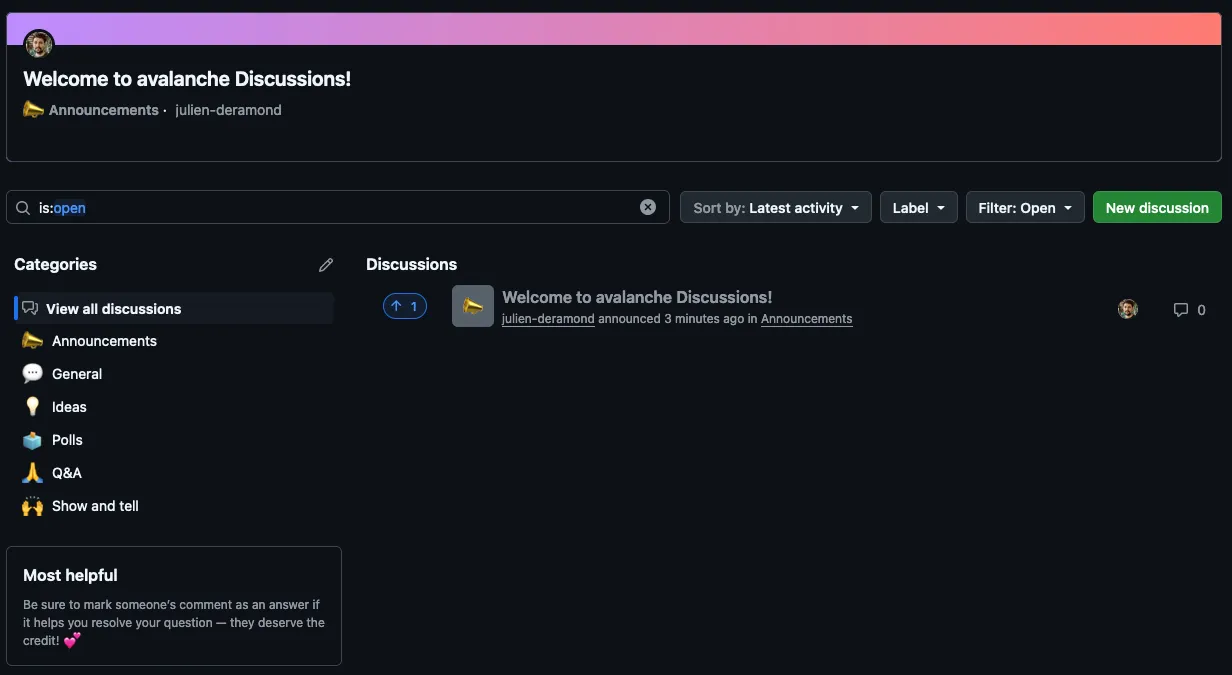This screenshot has height=675, width=1232.
Task: Click author avatar in pinned banner
Action: click(39, 44)
